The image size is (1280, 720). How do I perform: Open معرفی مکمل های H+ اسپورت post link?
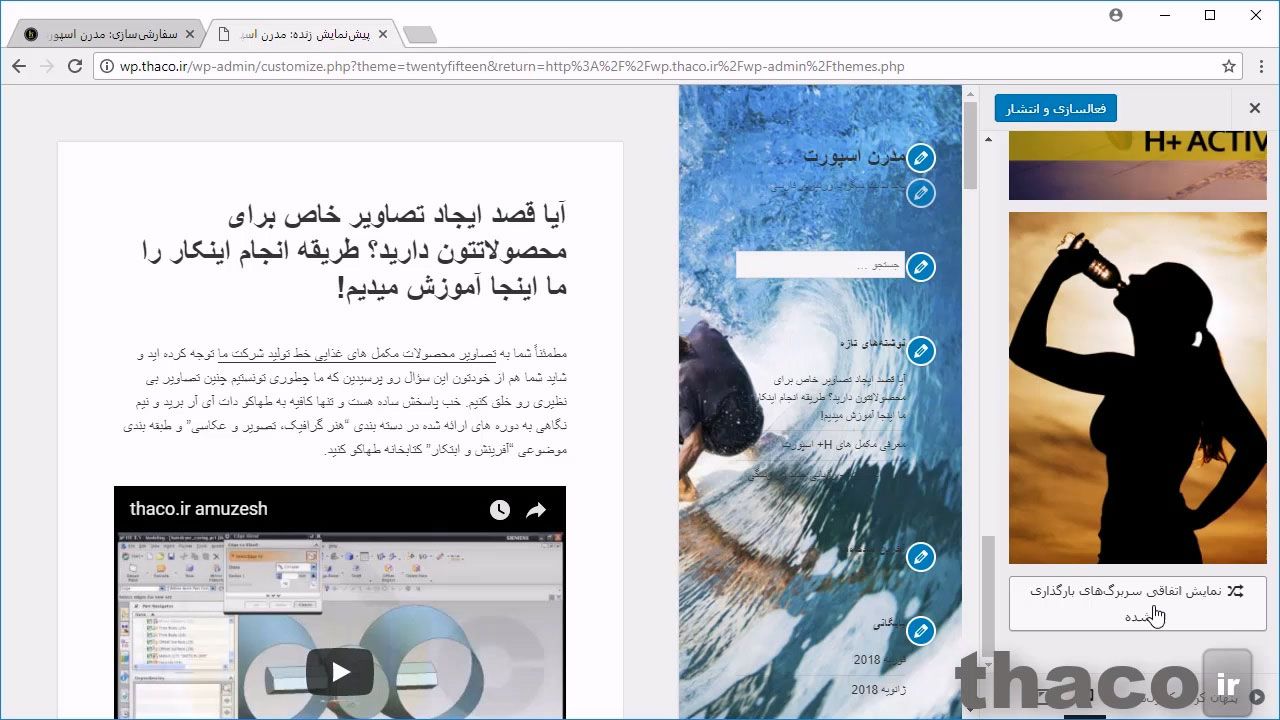pos(842,444)
